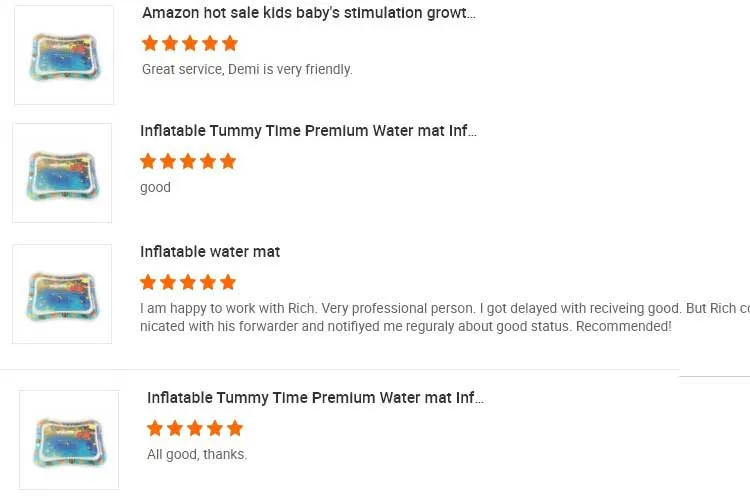Image resolution: width=750 pixels, height=500 pixels.
Task: Open the 'Inflatable water mat' product title
Action: [210, 252]
